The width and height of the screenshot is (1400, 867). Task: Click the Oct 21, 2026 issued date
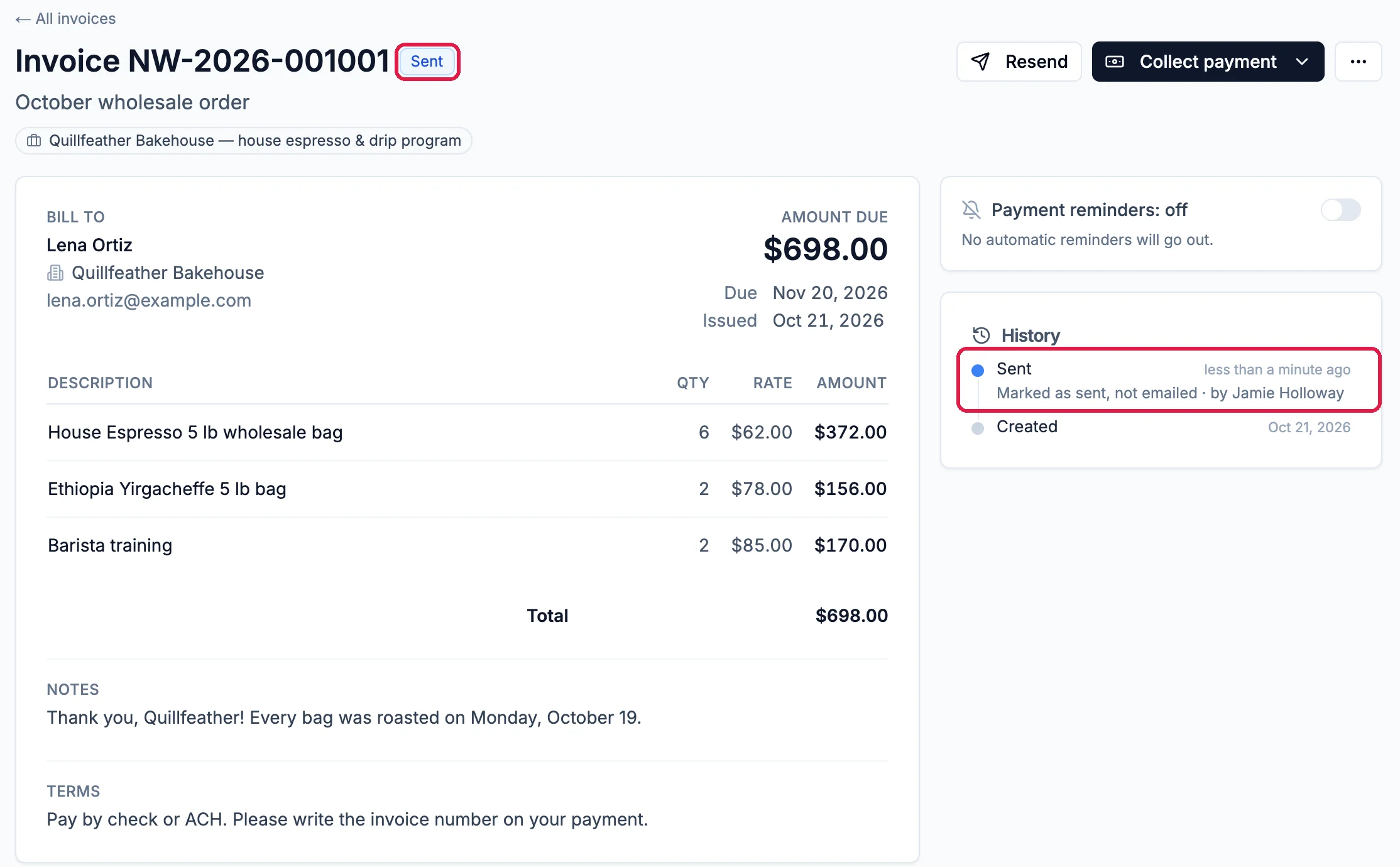(828, 320)
